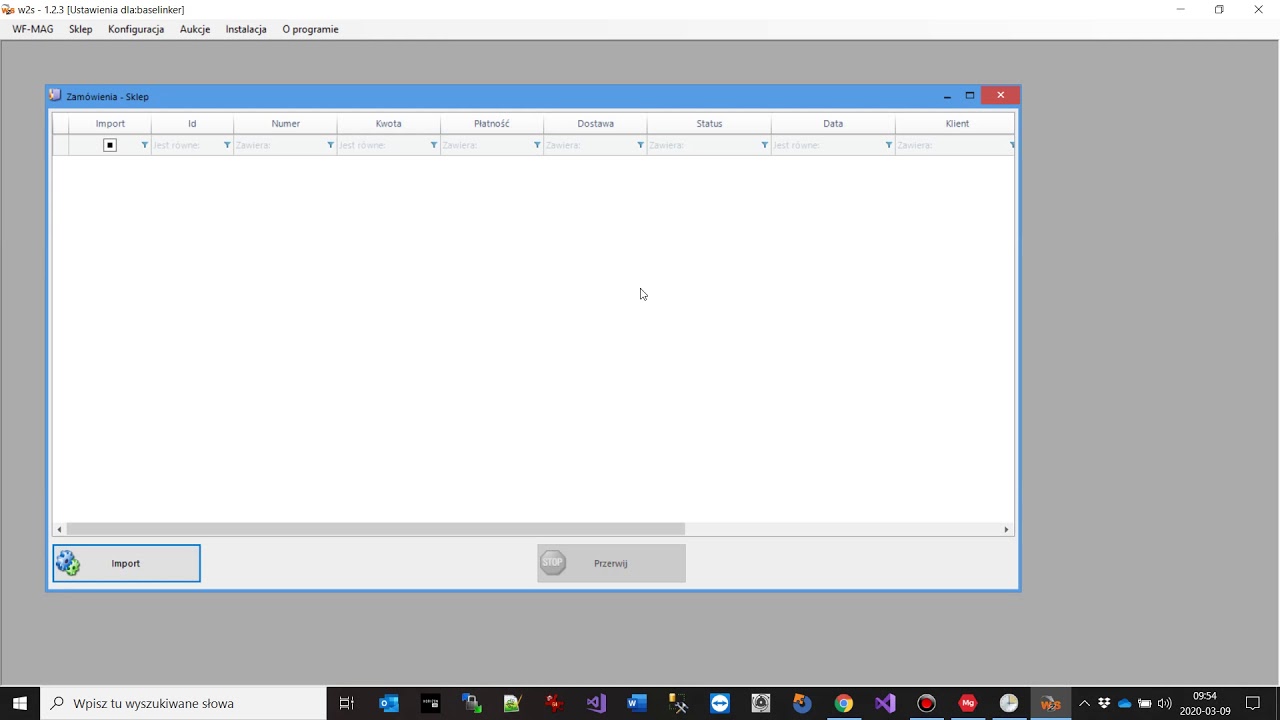
Task: Open the Płatność column filter funnel
Action: pyautogui.click(x=537, y=145)
